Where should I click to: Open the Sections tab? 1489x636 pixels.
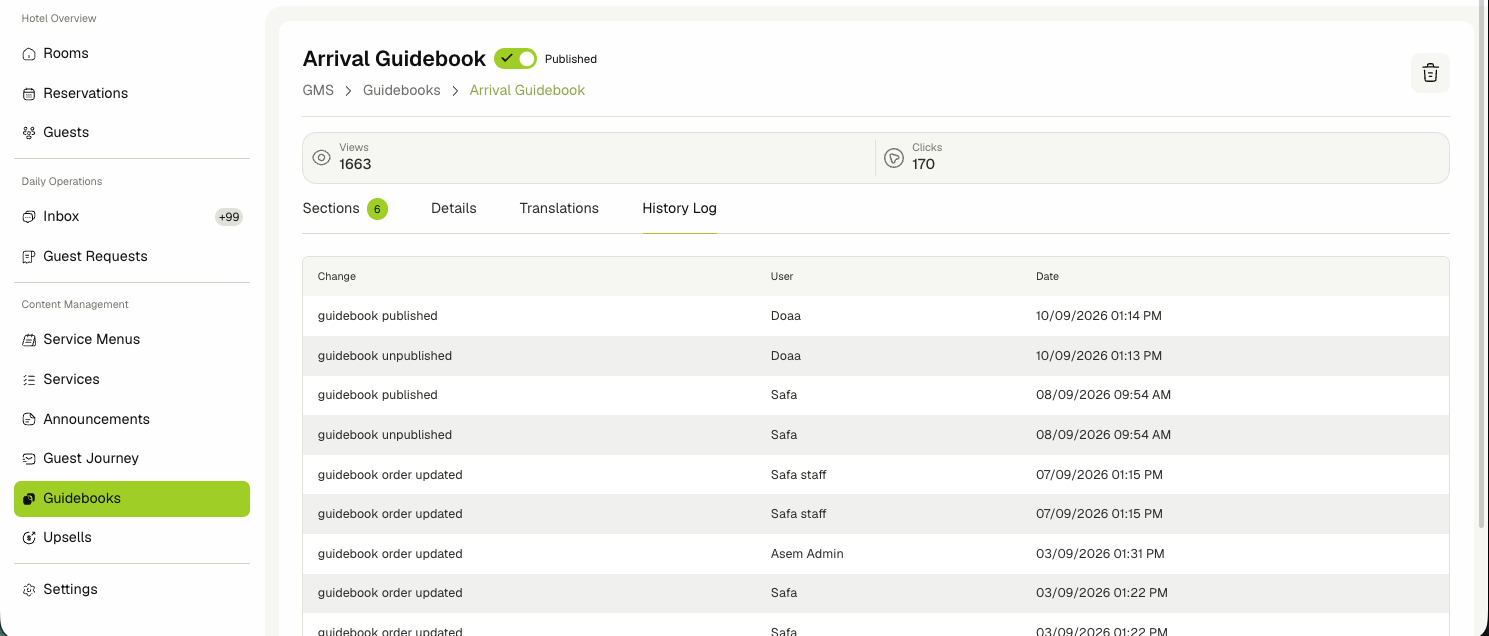pos(345,209)
